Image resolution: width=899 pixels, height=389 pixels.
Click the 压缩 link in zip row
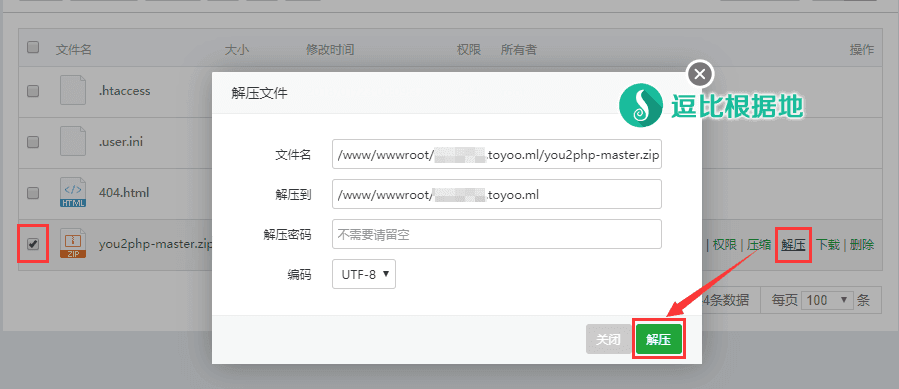click(759, 245)
